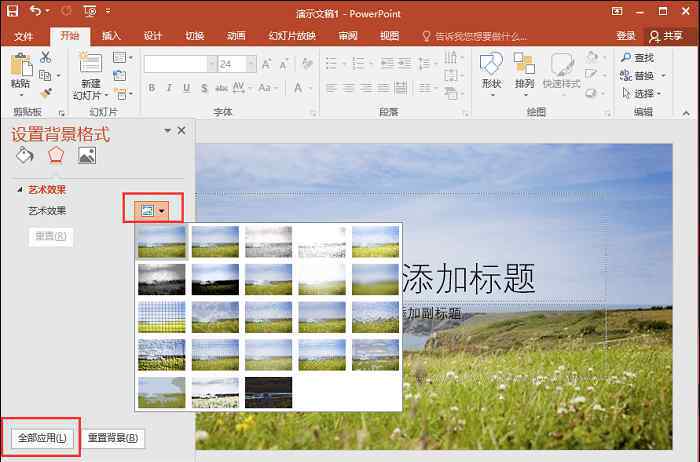Click the Save icon in title bar
This screenshot has height=462, width=700.
pos(12,12)
